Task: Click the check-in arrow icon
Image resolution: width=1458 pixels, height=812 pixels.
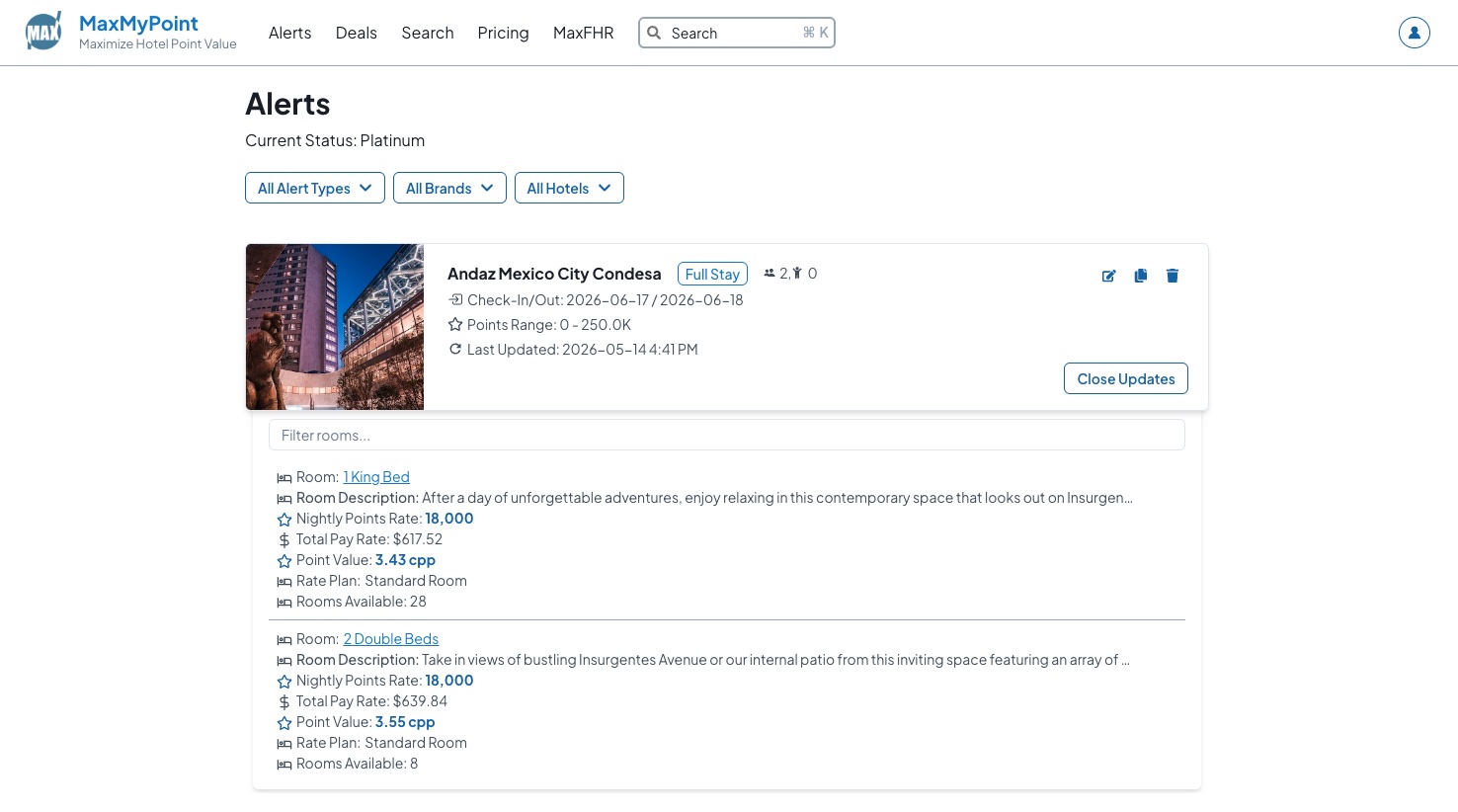Action: (x=455, y=299)
